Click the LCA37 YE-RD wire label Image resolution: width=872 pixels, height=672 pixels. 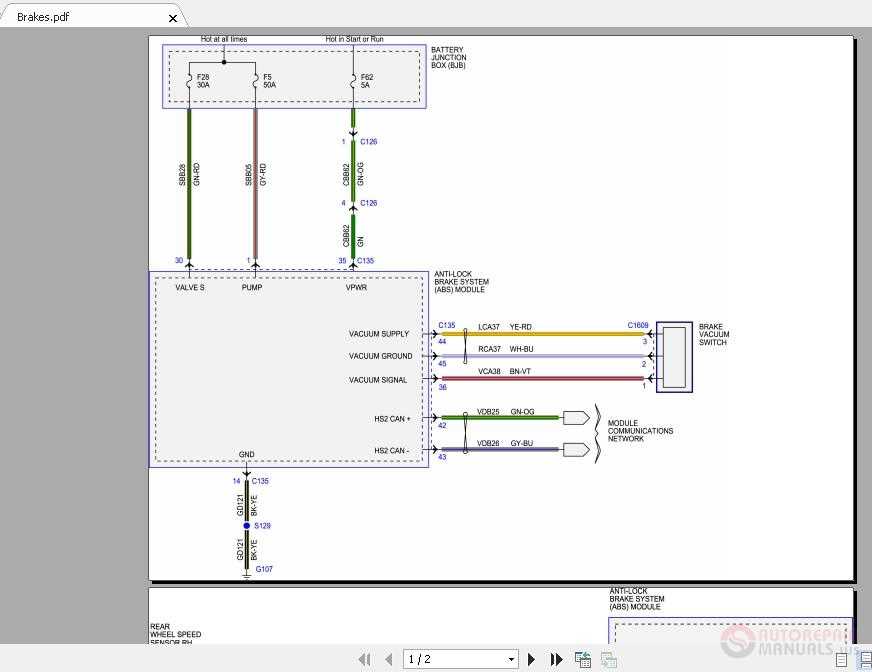(x=505, y=327)
